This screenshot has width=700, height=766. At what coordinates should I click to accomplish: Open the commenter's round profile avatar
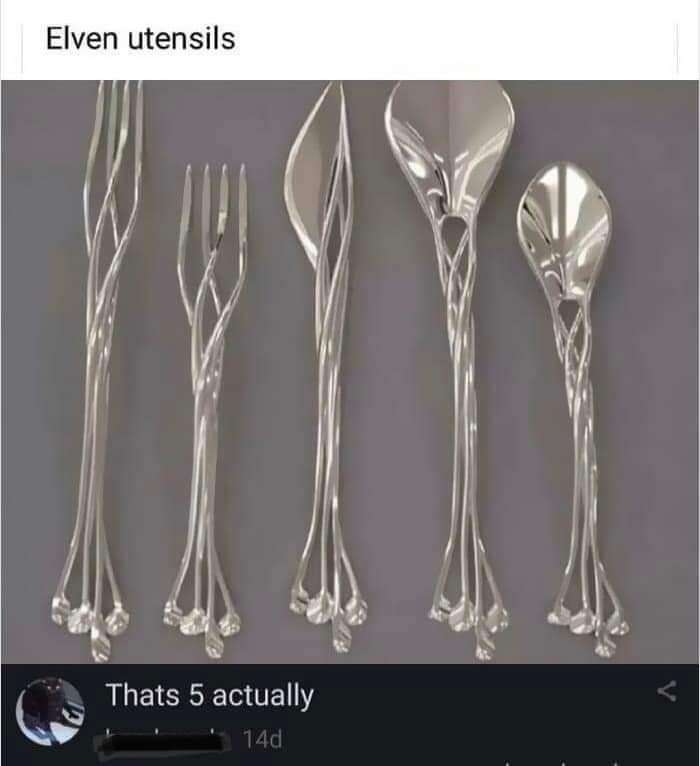coord(49,711)
